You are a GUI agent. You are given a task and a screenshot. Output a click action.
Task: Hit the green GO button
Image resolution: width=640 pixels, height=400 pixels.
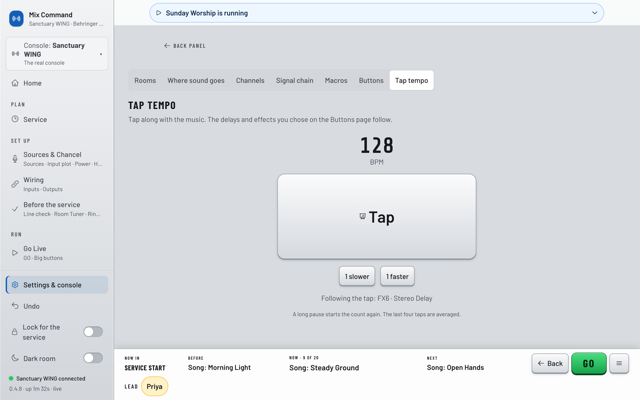point(589,363)
